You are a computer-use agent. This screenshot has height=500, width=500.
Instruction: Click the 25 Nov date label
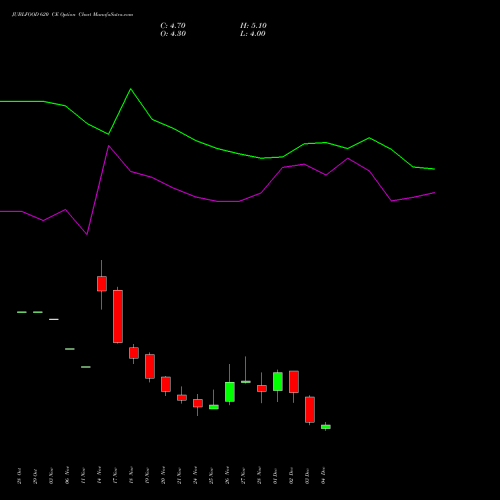click(211, 476)
